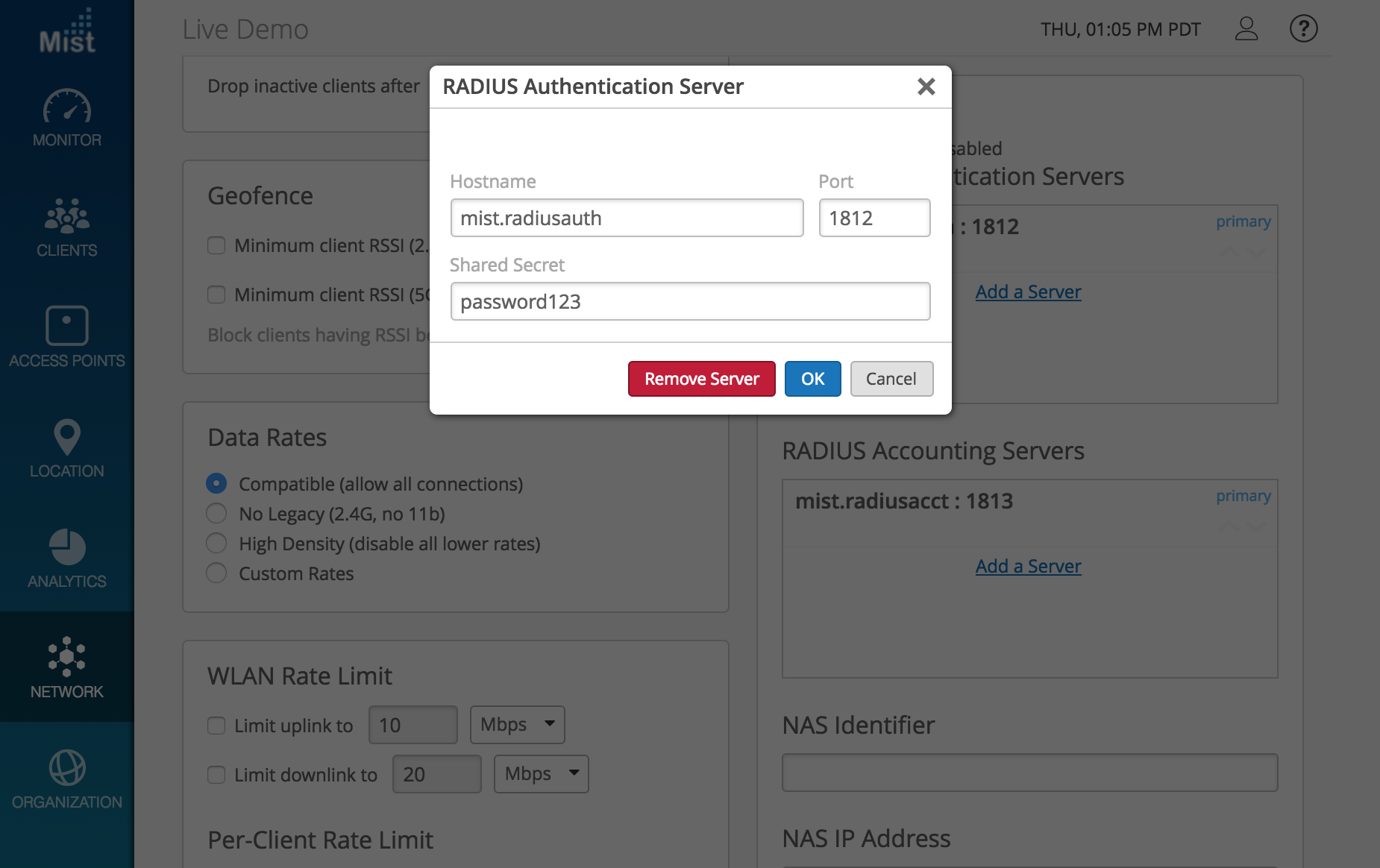Screen dimensions: 1380x868
Task: Enable the Limit downlink checkbox
Action: tap(216, 775)
